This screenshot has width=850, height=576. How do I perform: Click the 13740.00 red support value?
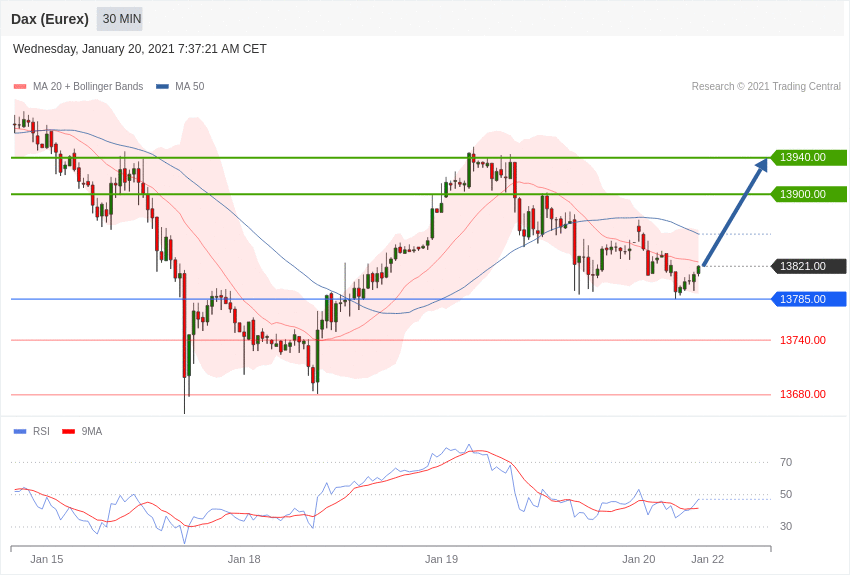coord(803,340)
